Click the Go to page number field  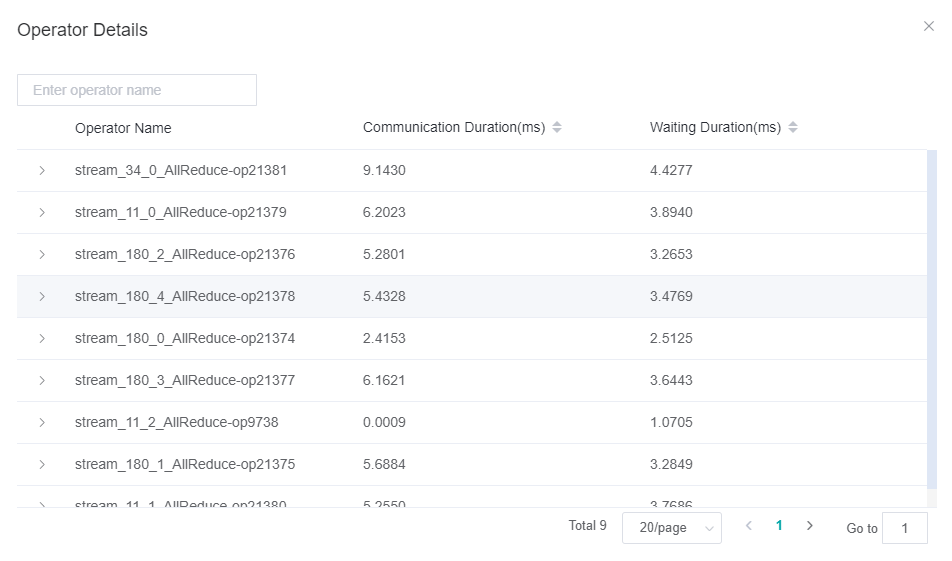click(x=905, y=528)
